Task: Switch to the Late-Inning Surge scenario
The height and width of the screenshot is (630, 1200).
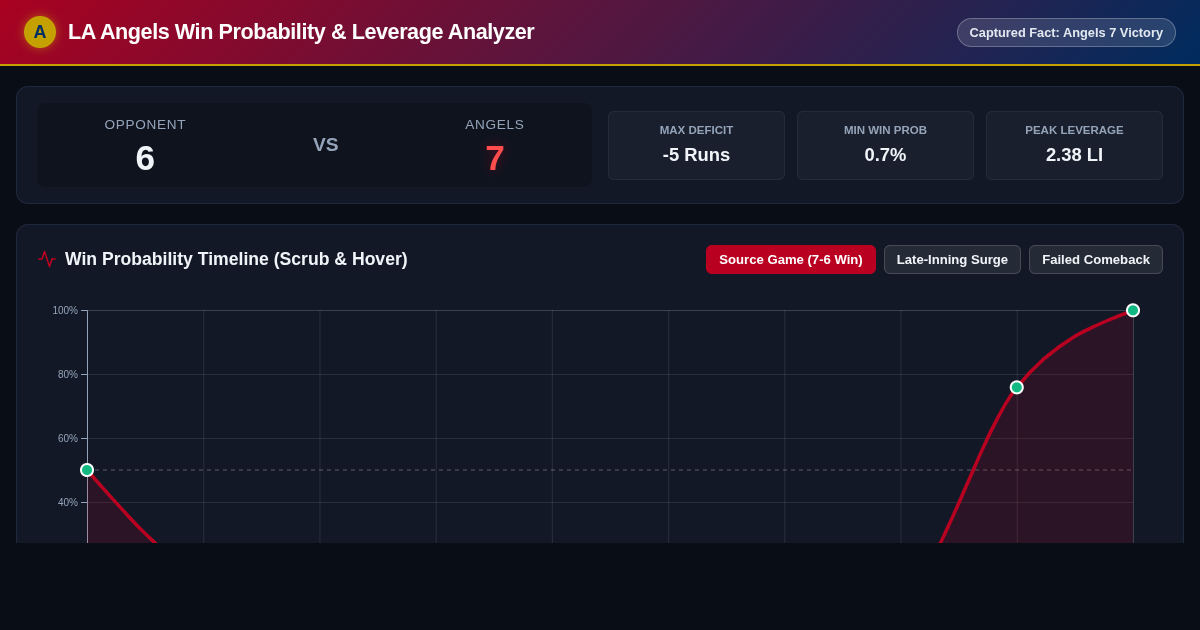Action: click(x=952, y=259)
